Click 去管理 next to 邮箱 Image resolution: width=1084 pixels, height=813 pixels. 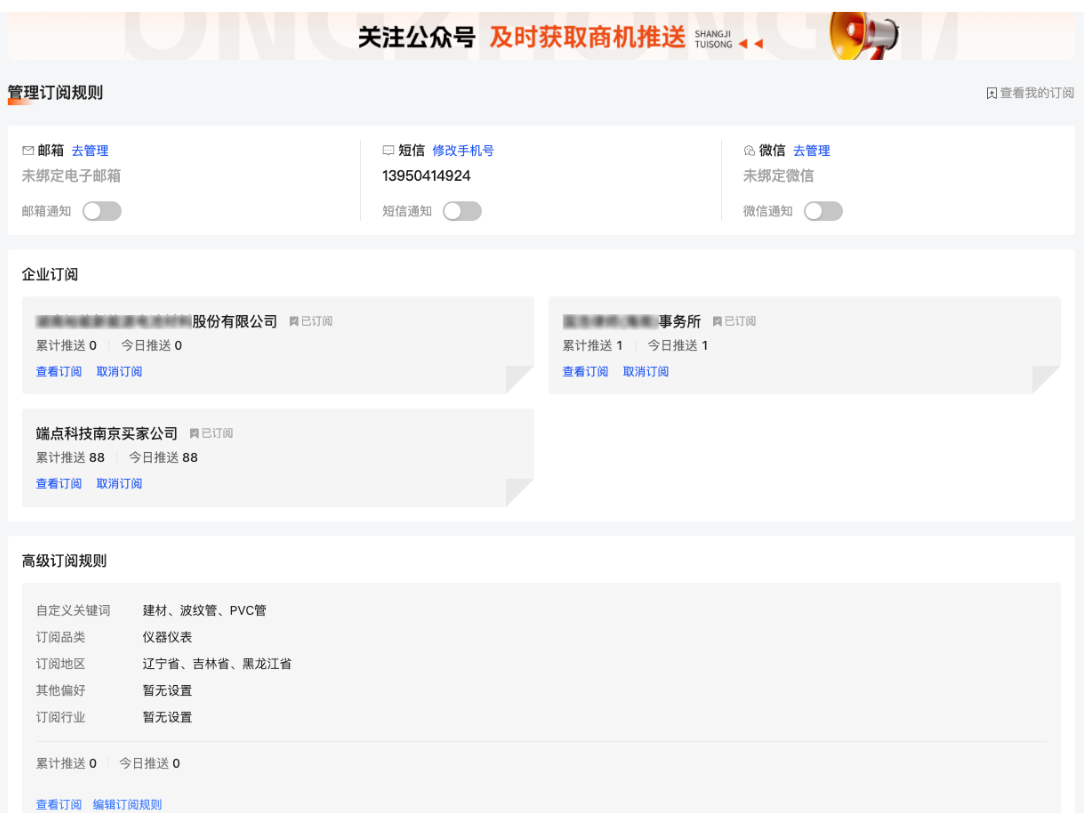coord(90,150)
